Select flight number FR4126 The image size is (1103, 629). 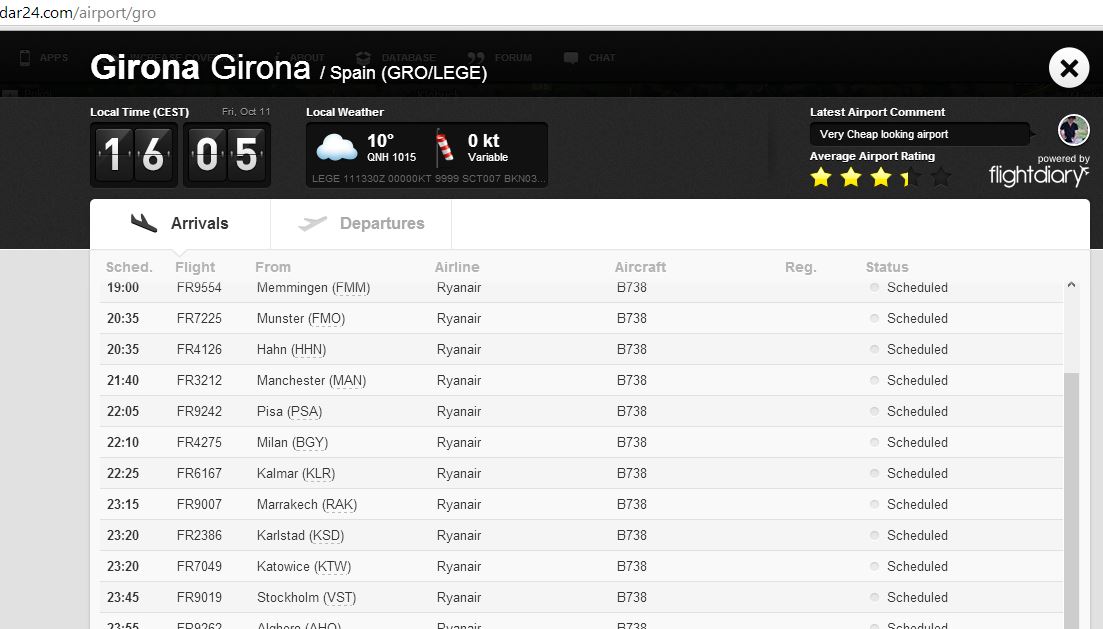pyautogui.click(x=199, y=350)
